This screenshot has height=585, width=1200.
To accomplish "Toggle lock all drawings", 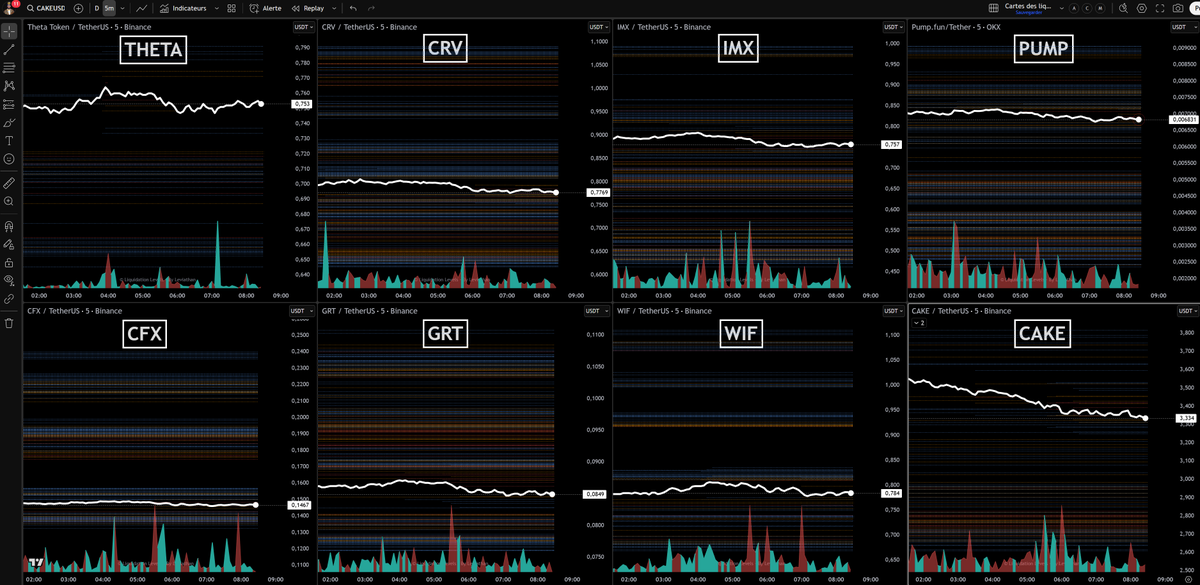I will tap(9, 261).
